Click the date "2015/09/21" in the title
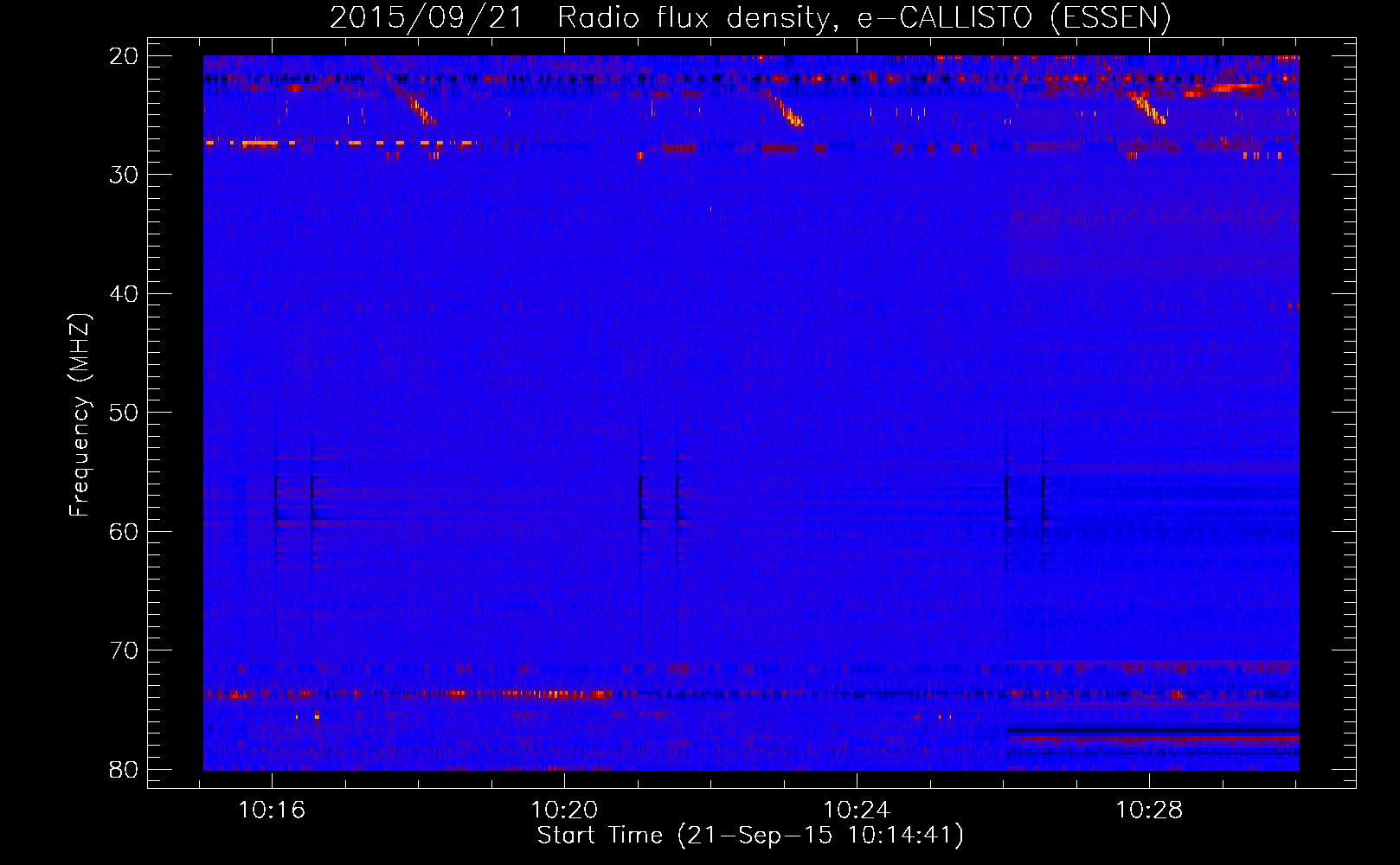 tap(427, 17)
